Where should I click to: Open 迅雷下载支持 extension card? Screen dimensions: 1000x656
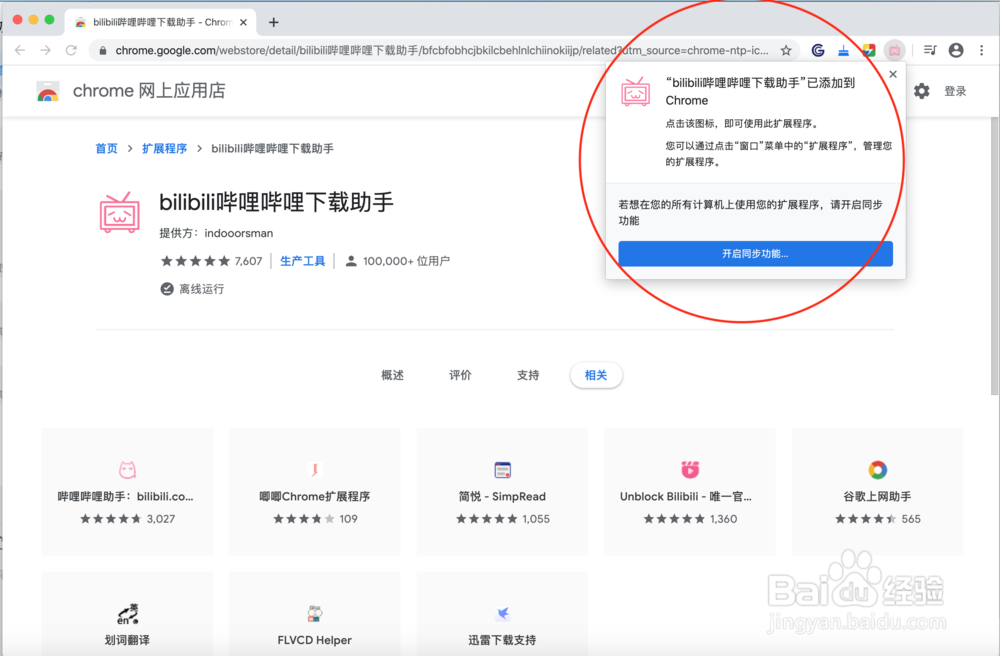(502, 613)
